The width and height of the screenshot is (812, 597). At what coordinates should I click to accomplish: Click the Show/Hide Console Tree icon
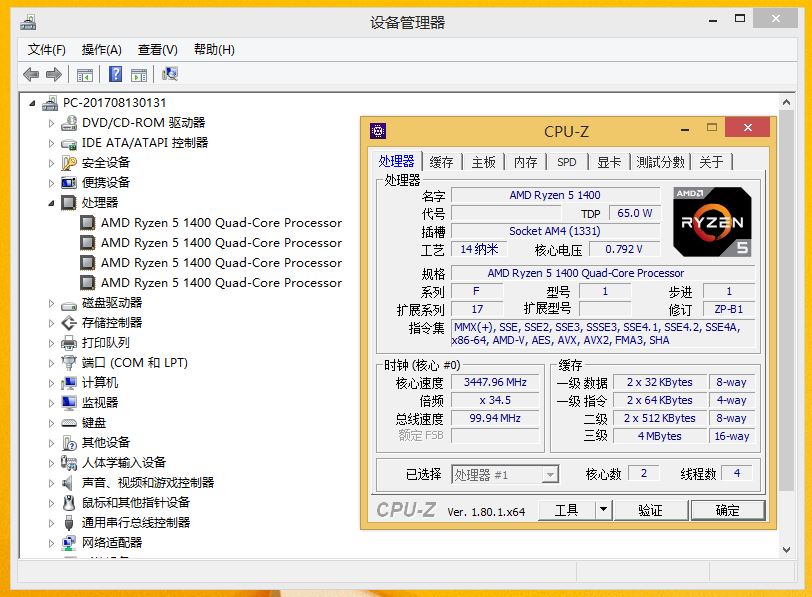[x=85, y=74]
